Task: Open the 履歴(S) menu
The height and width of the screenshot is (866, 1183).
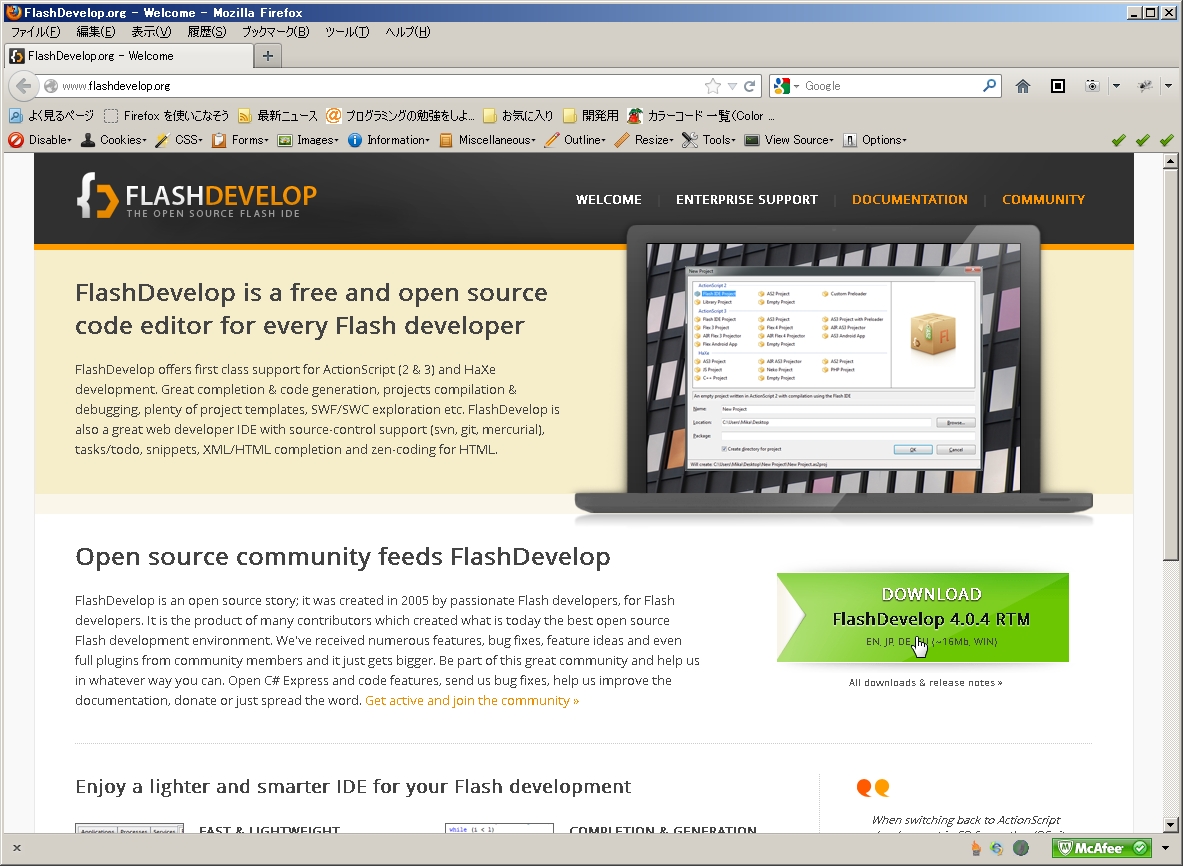Action: click(207, 32)
